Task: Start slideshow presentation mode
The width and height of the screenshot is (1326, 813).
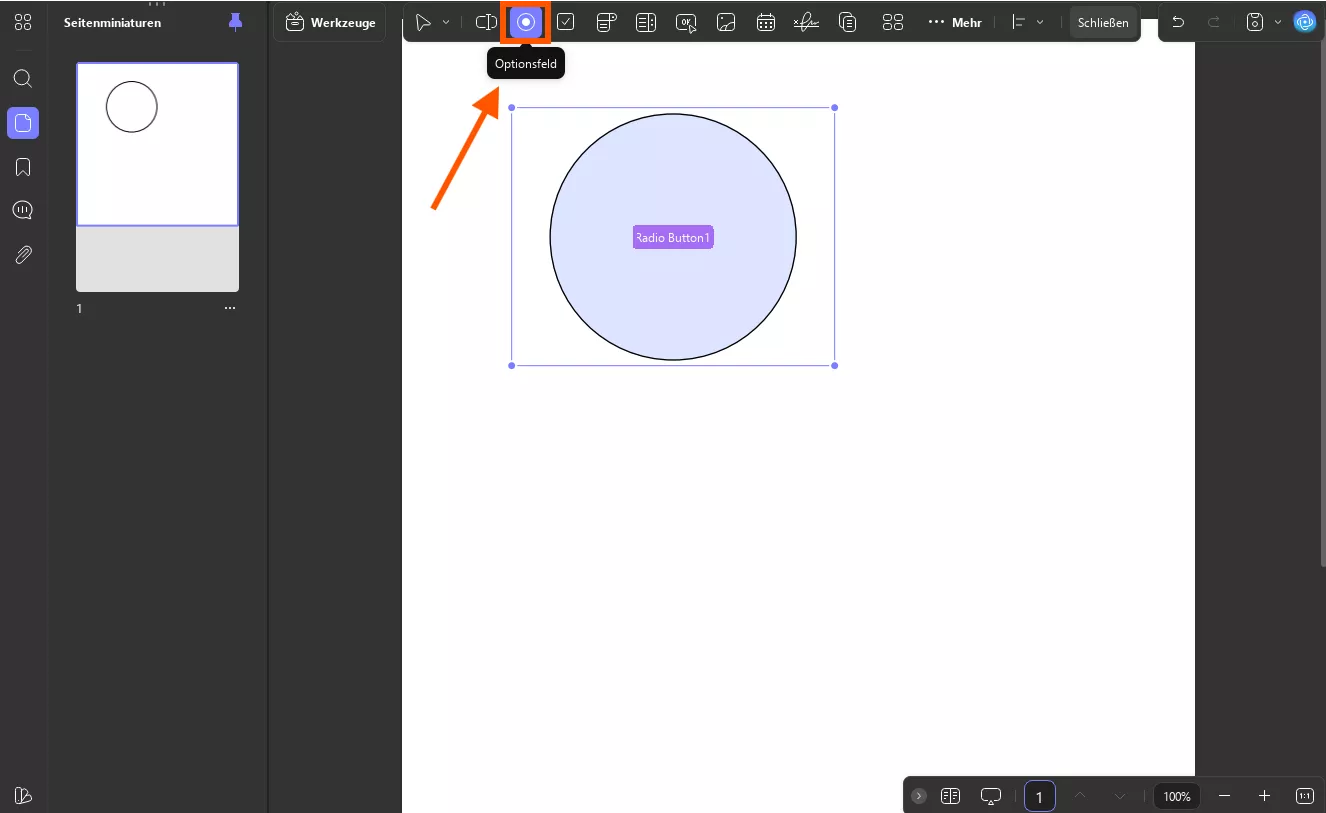Action: point(991,796)
